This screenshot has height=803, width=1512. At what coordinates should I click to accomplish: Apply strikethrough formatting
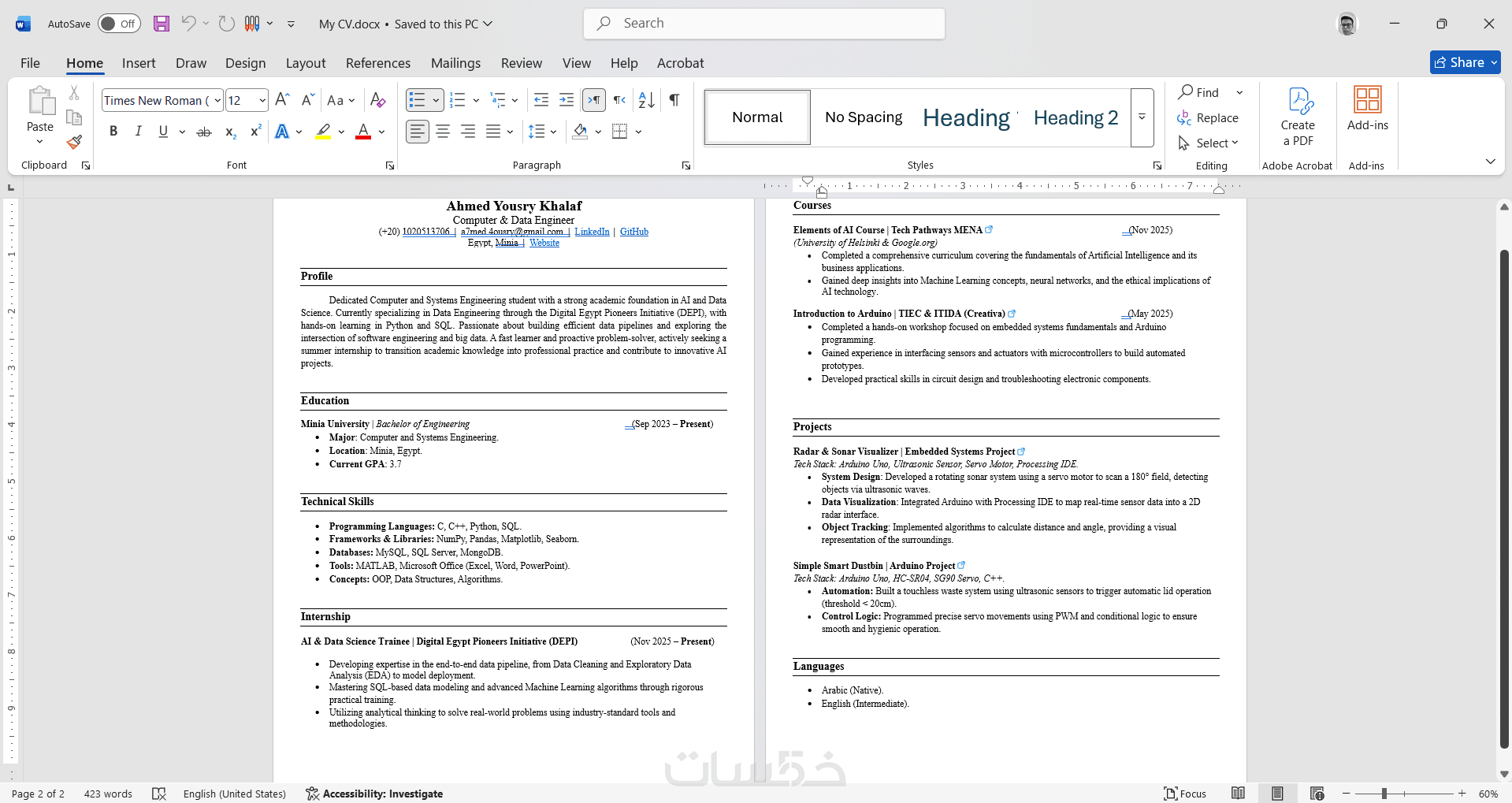pos(204,132)
